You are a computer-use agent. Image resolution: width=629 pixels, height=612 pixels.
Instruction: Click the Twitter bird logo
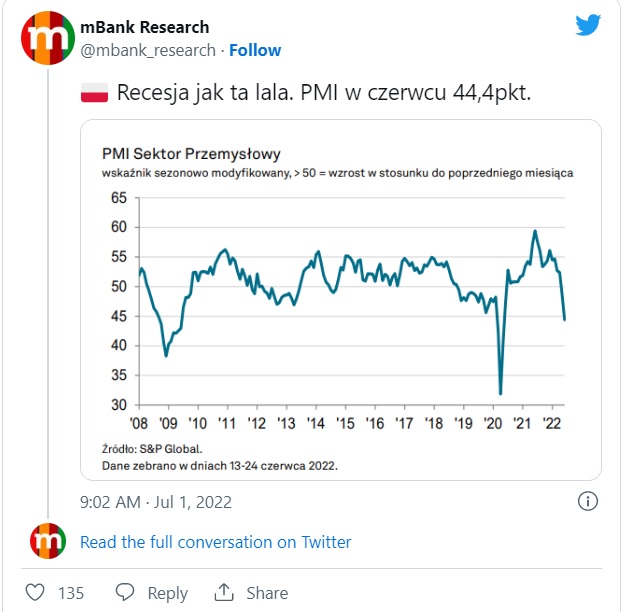click(x=588, y=25)
